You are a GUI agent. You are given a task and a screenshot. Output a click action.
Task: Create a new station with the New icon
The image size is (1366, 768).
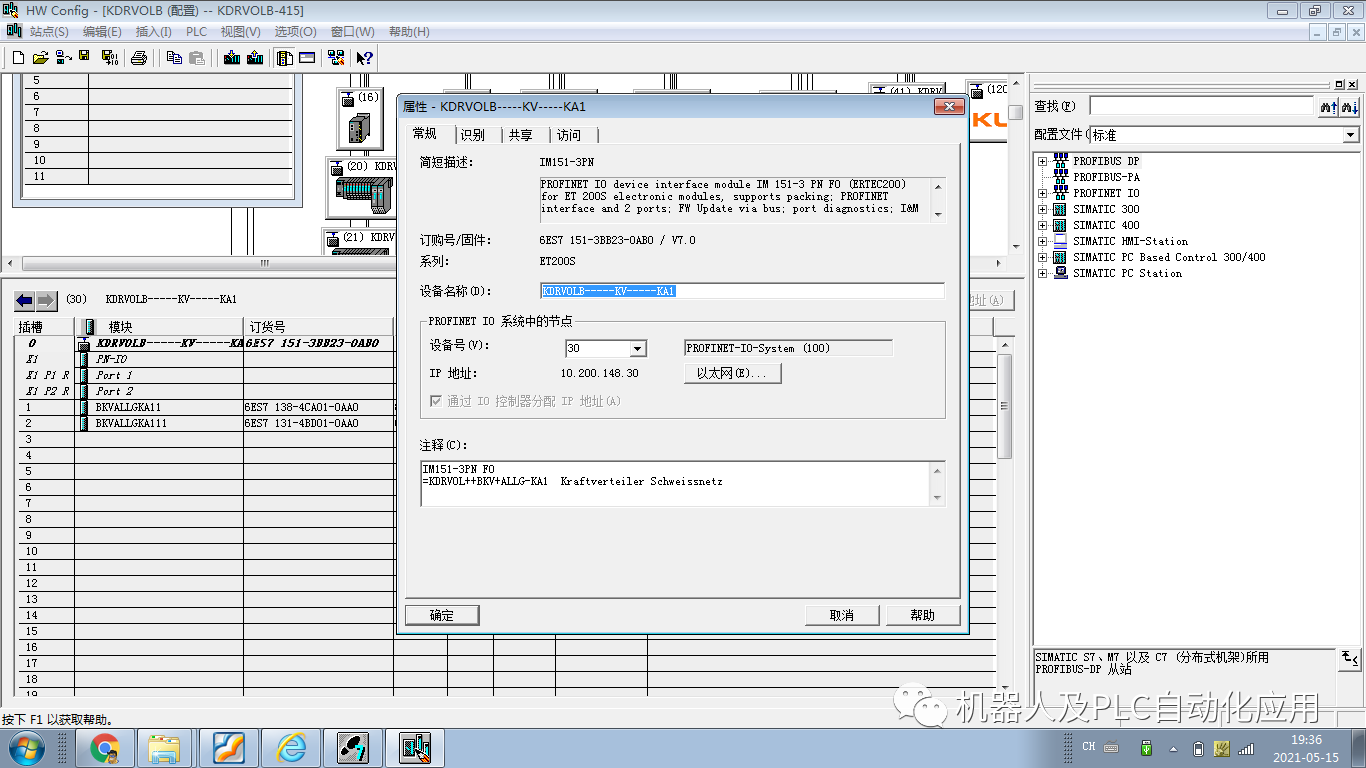pos(19,57)
